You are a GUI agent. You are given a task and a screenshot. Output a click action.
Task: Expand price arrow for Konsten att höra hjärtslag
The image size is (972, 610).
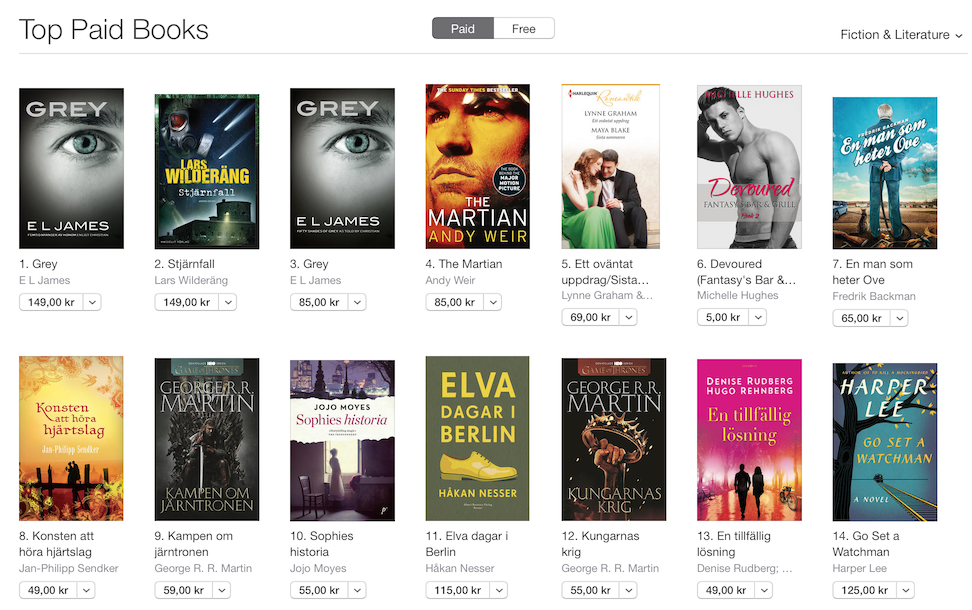pyautogui.click(x=86, y=590)
